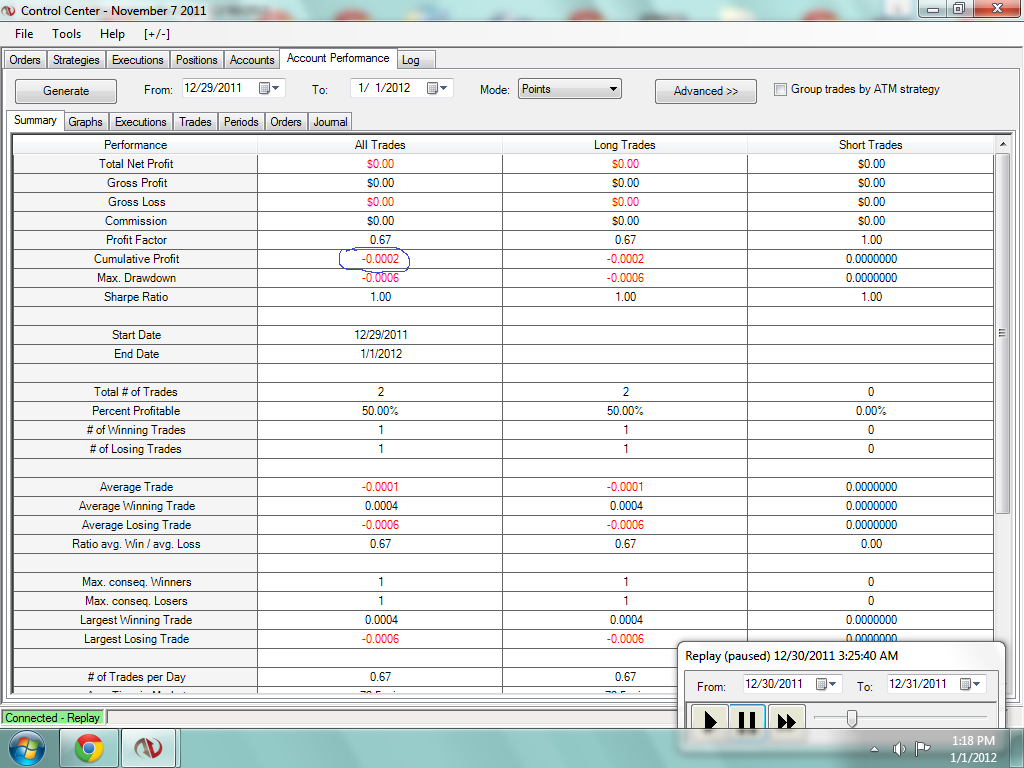Adjust the replay speed slider handle

pyautogui.click(x=852, y=718)
